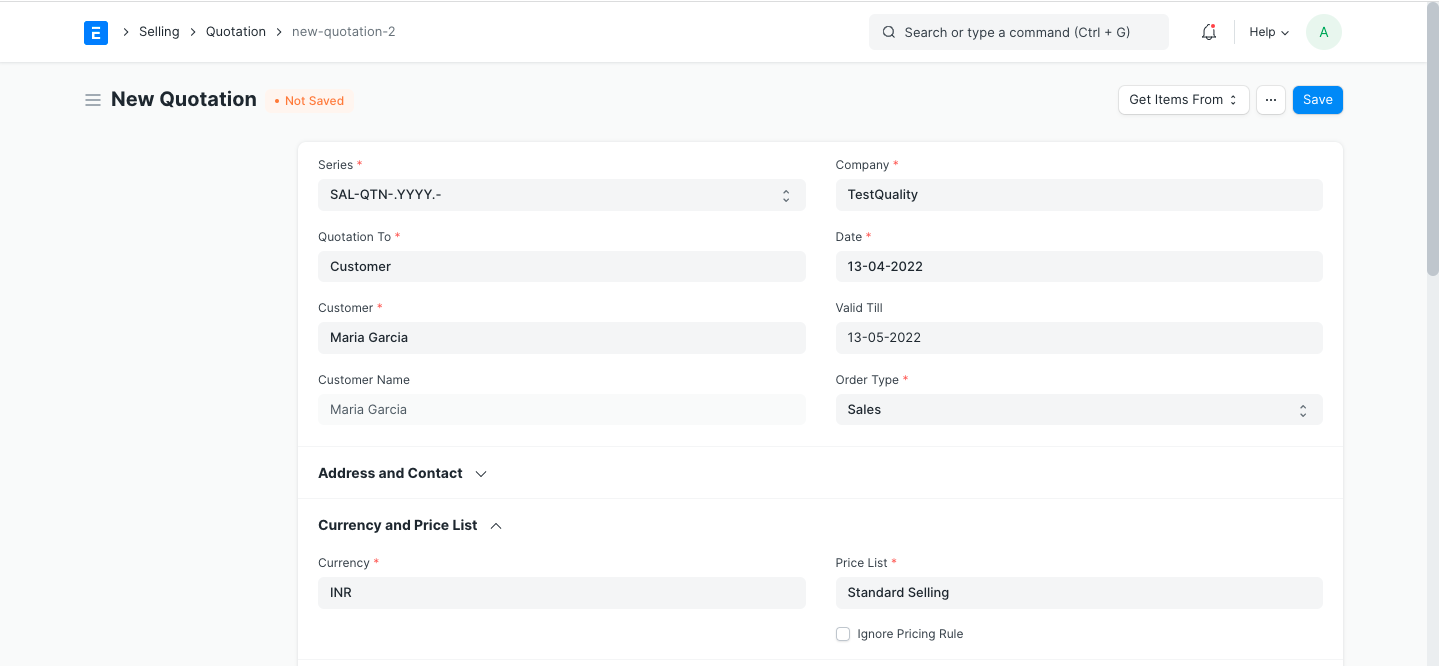Open the Help menu
The height and width of the screenshot is (666, 1439).
click(x=1266, y=31)
